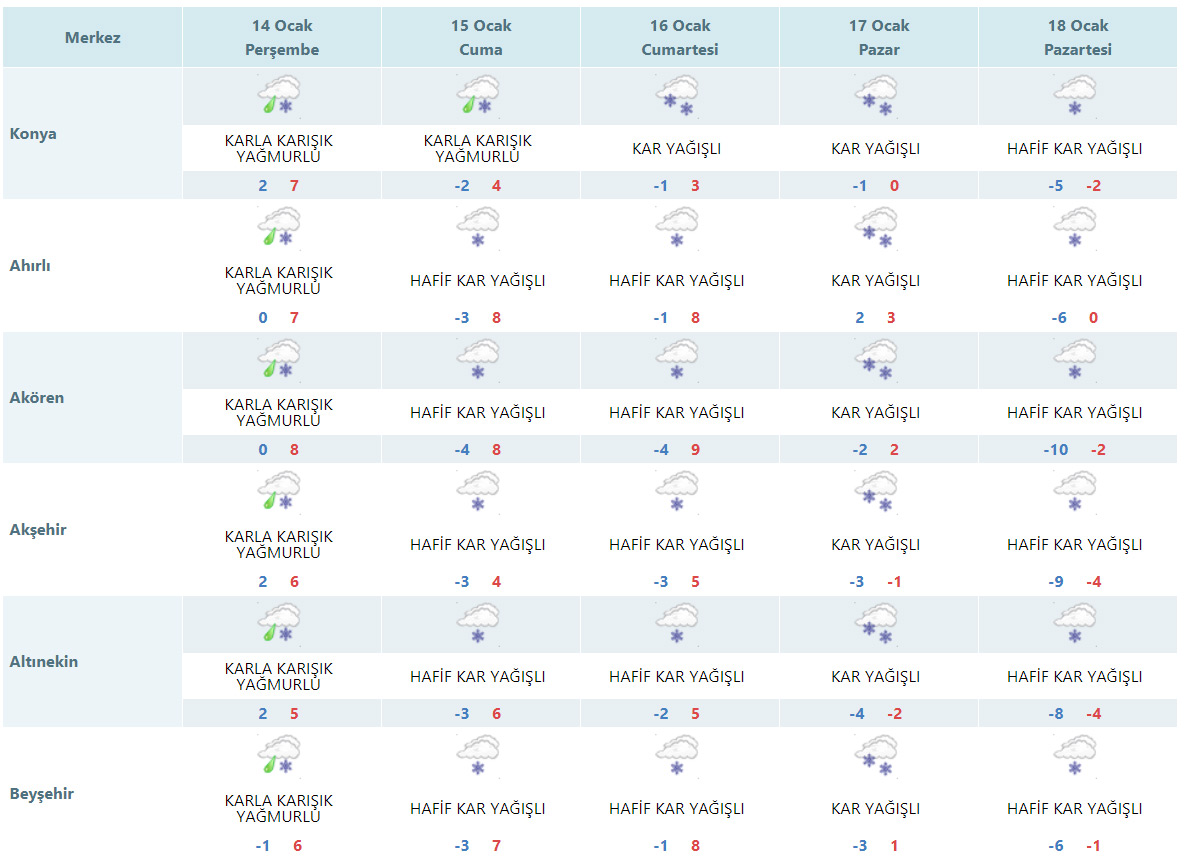Click Akören's snow icon for 17 Ocak Pazar
The height and width of the screenshot is (858, 1188).
[x=876, y=359]
